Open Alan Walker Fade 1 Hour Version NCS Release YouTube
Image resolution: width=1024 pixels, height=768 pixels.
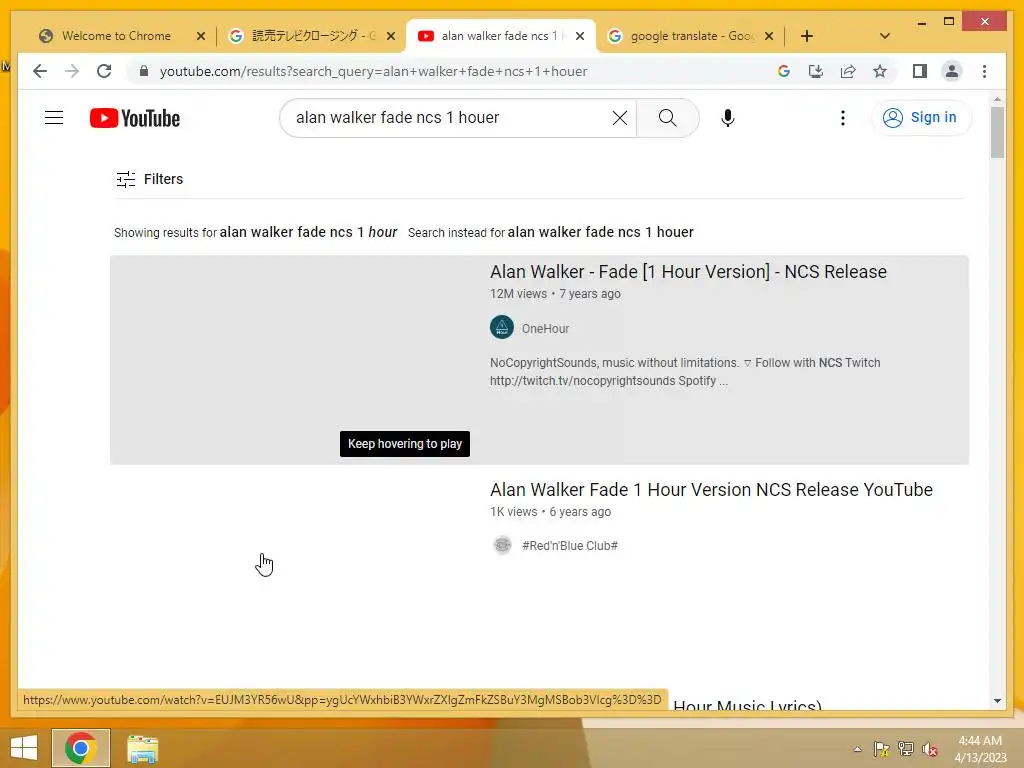tap(711, 490)
